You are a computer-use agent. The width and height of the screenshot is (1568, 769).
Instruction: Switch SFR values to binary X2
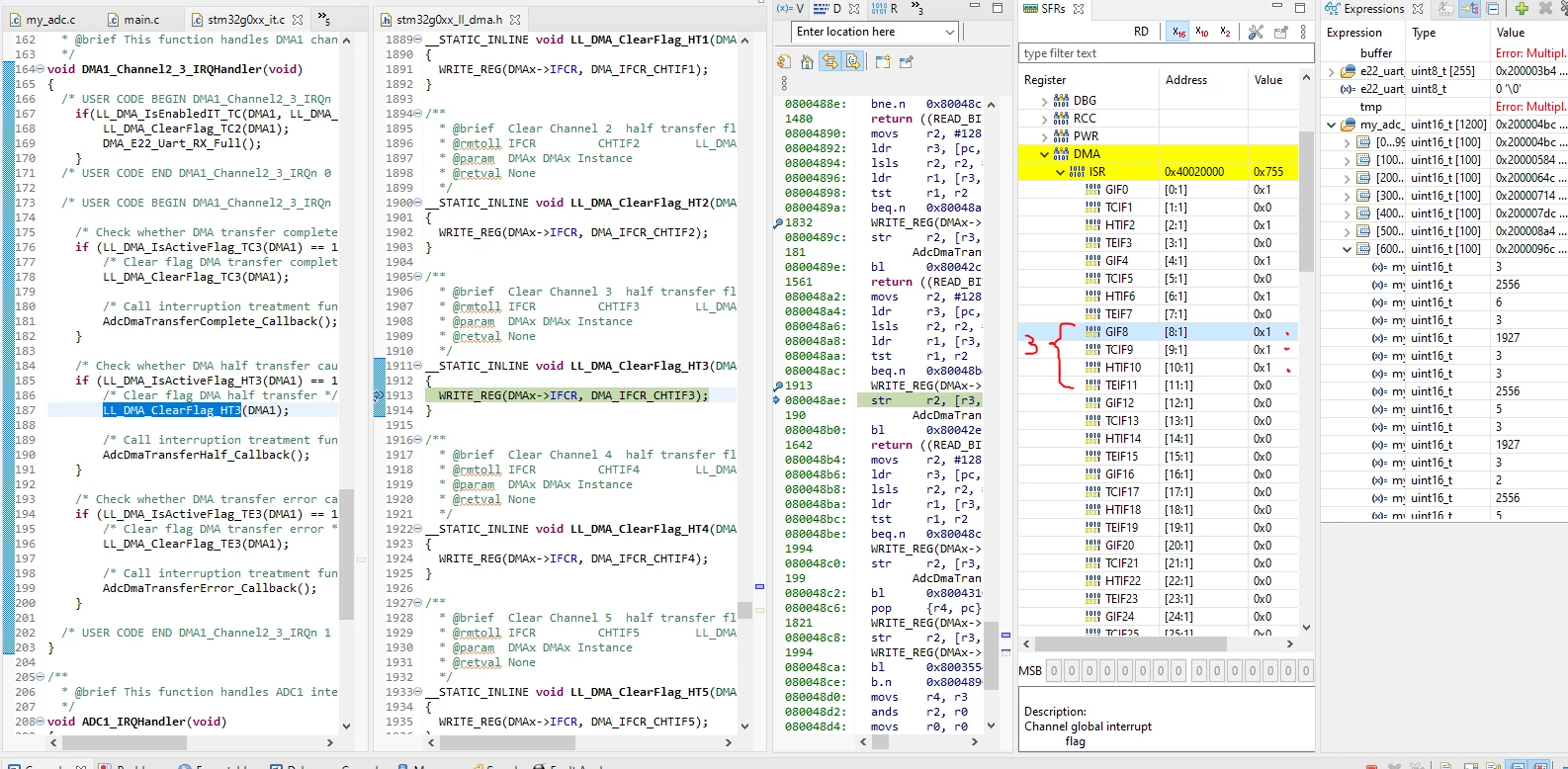coord(1225,32)
